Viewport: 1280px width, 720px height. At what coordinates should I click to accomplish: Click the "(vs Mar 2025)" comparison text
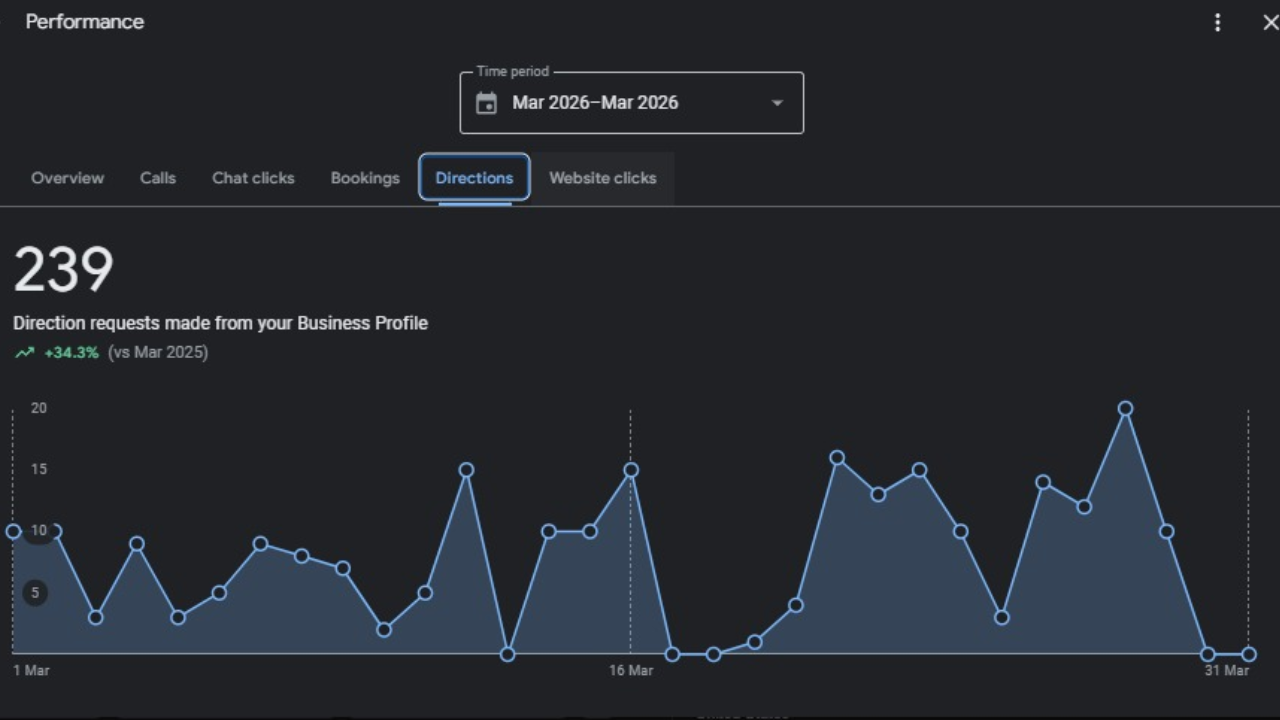pos(158,353)
